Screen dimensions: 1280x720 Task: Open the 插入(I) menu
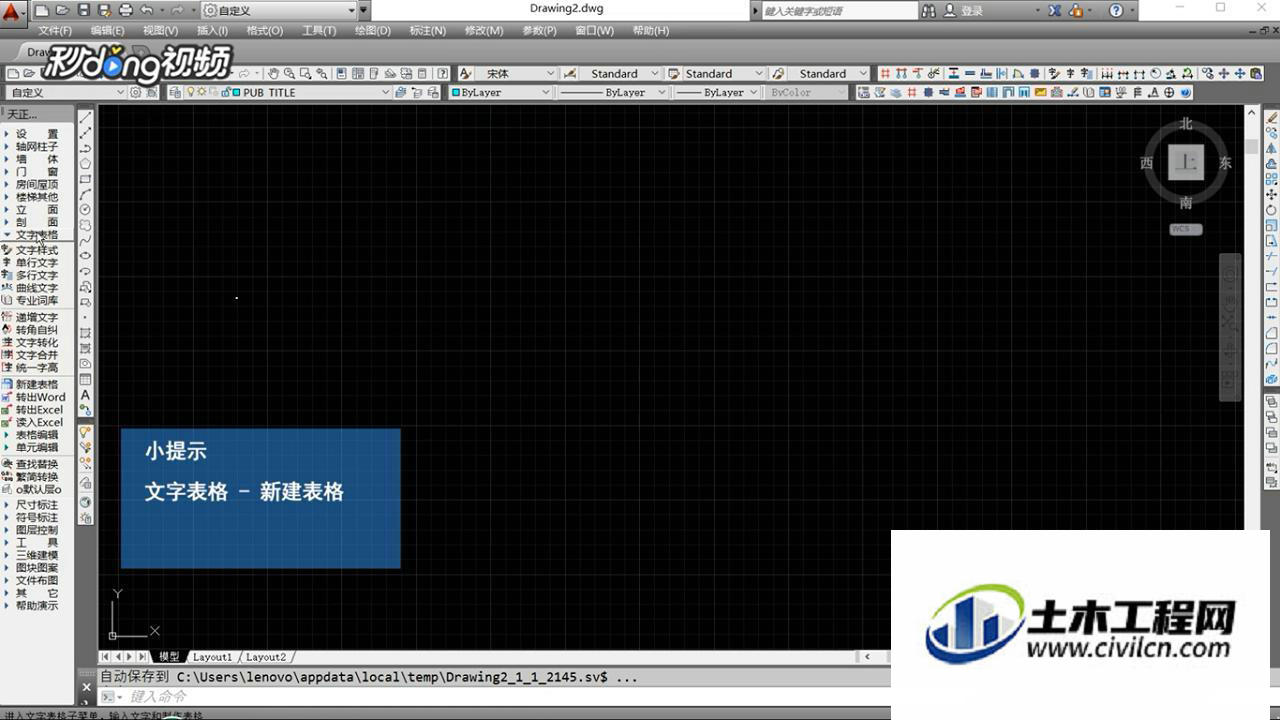(212, 31)
